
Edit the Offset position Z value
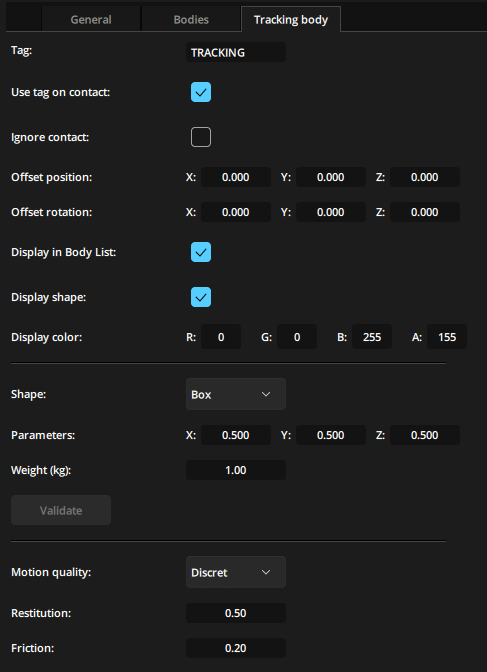(x=425, y=177)
